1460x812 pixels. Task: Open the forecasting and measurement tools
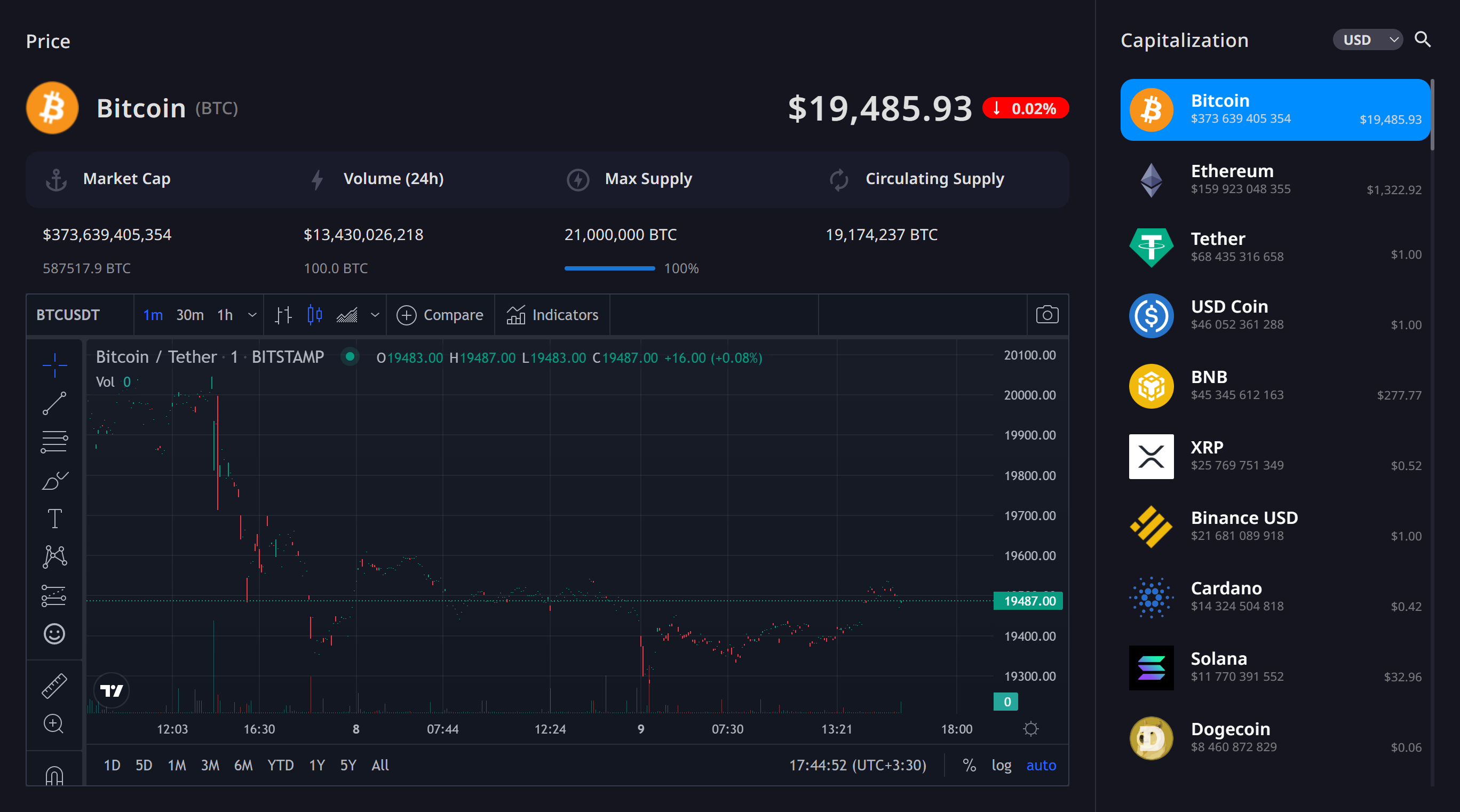pos(54,595)
